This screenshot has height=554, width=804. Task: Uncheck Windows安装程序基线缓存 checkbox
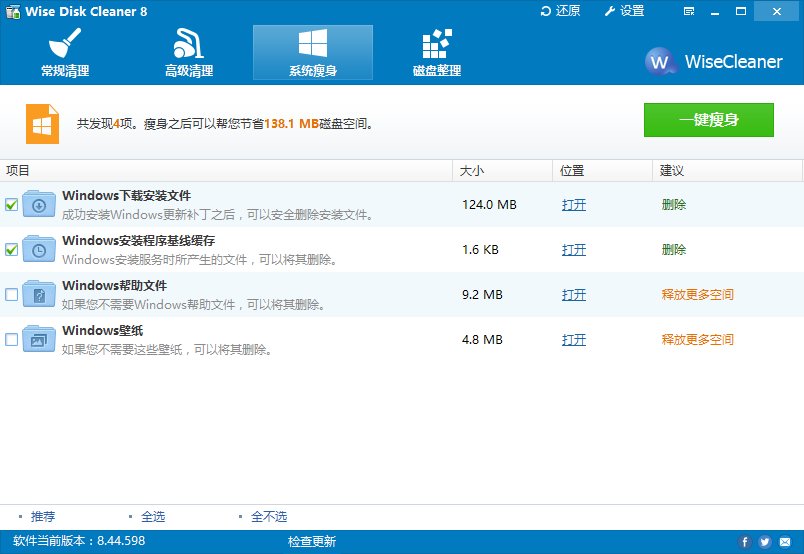[x=11, y=250]
